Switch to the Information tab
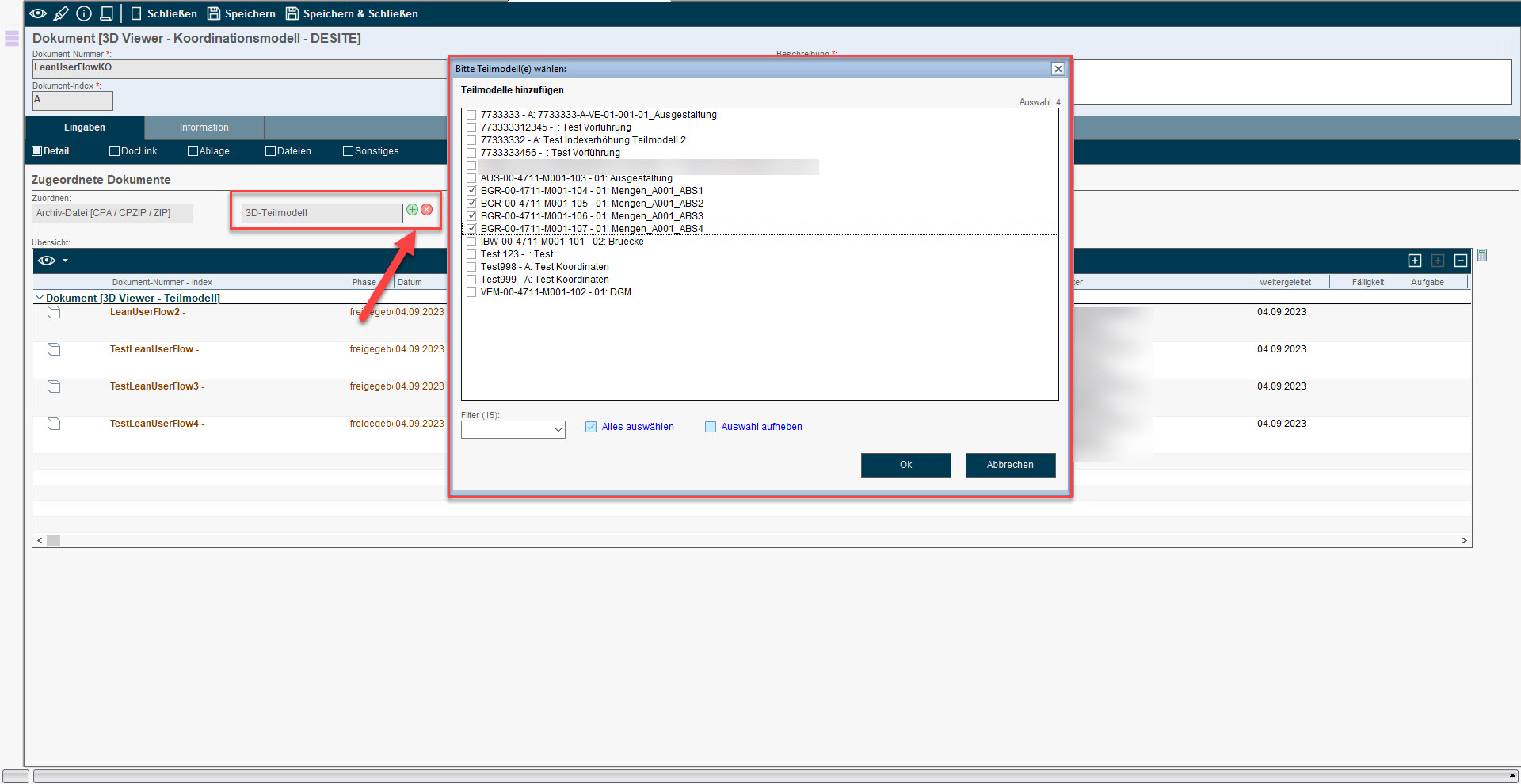1521x784 pixels. 204,127
